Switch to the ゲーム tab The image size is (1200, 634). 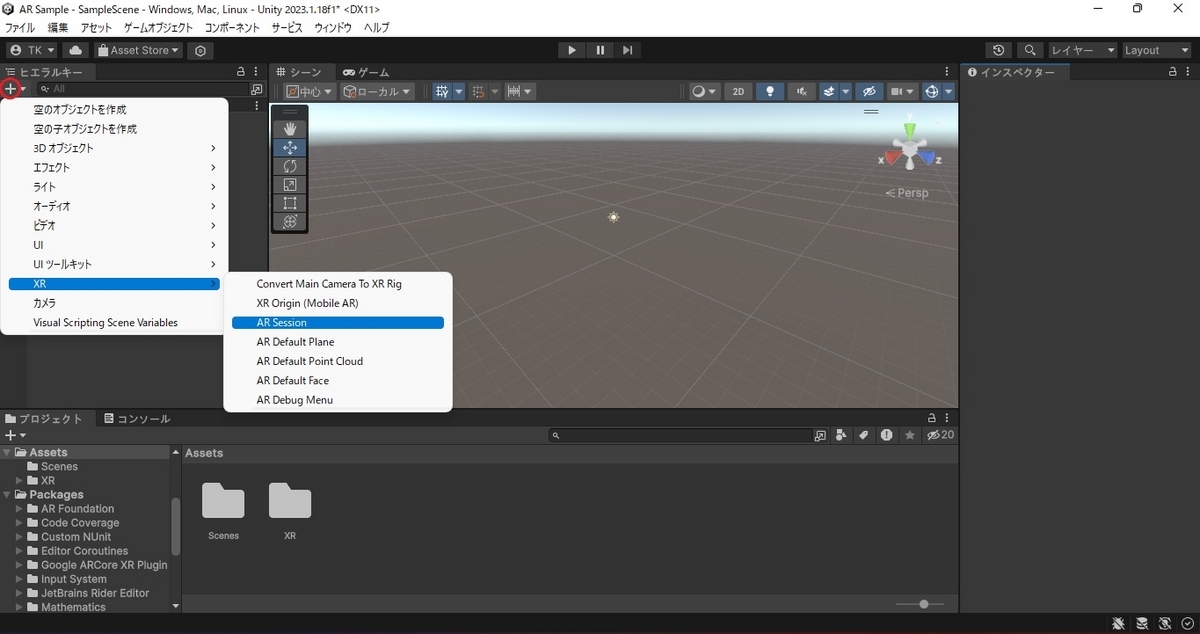coord(366,72)
